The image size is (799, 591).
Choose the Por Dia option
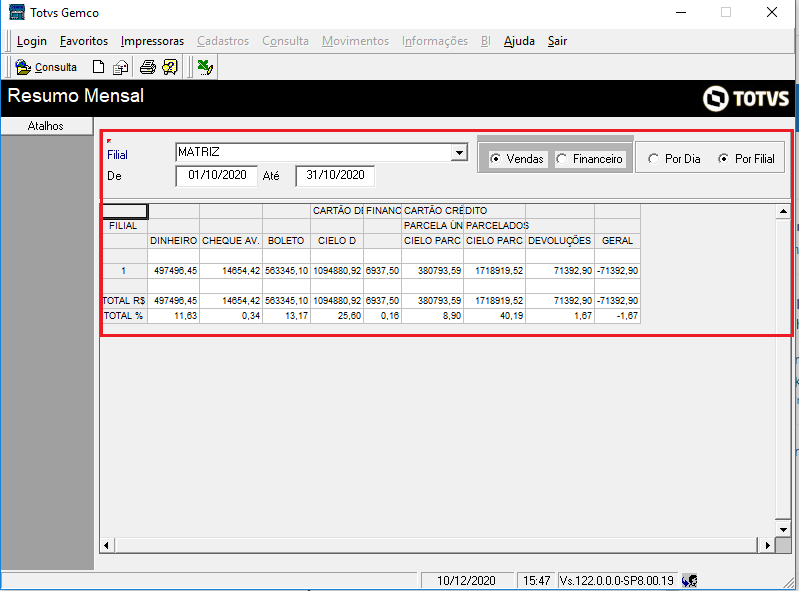tap(674, 159)
